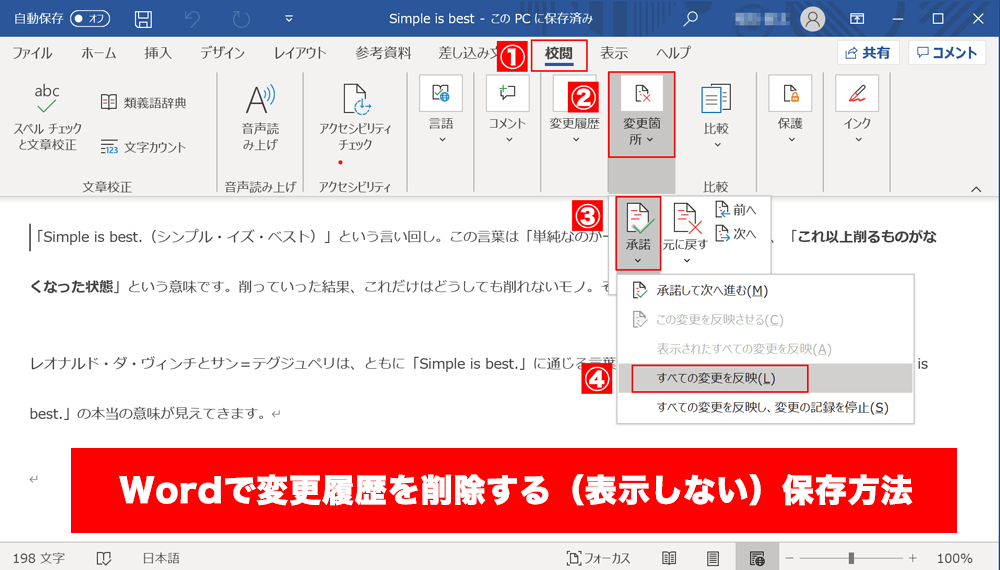Click the zoom out minus button
The image size is (1000, 570).
coord(790,559)
